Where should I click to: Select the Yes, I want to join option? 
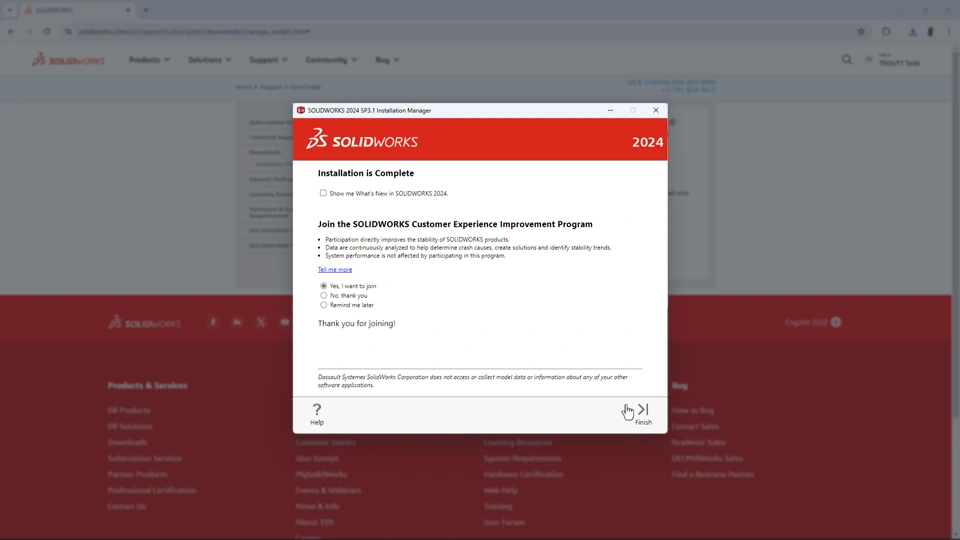324,286
